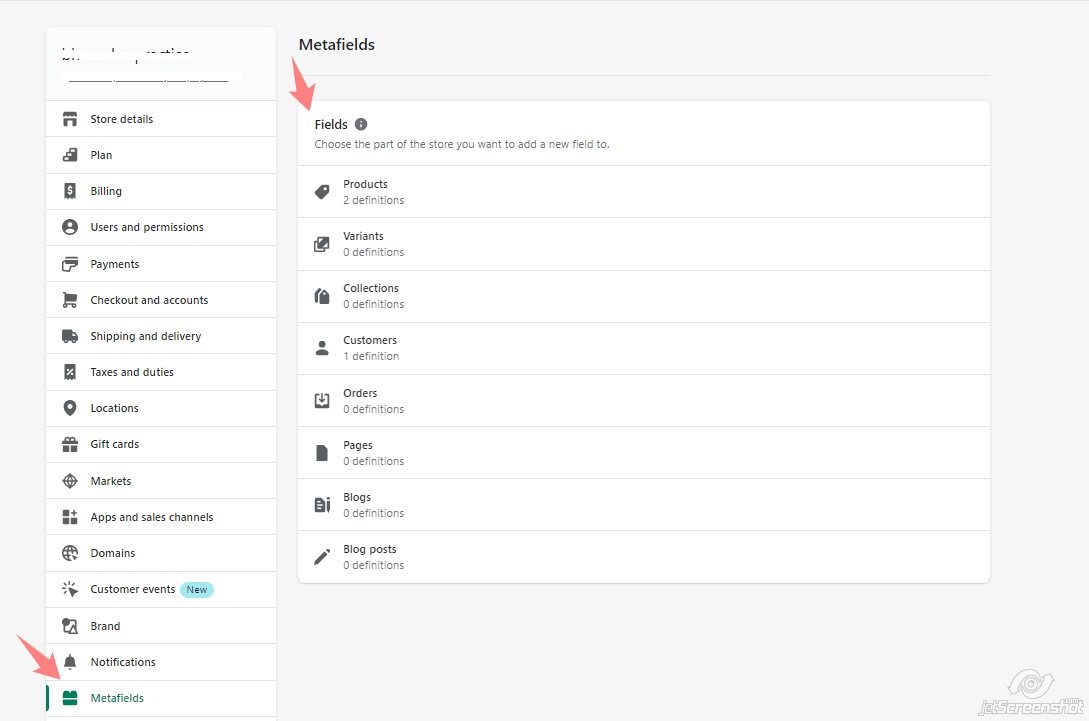The height and width of the screenshot is (721, 1089).
Task: Click the New badge on Customer events
Action: point(197,590)
